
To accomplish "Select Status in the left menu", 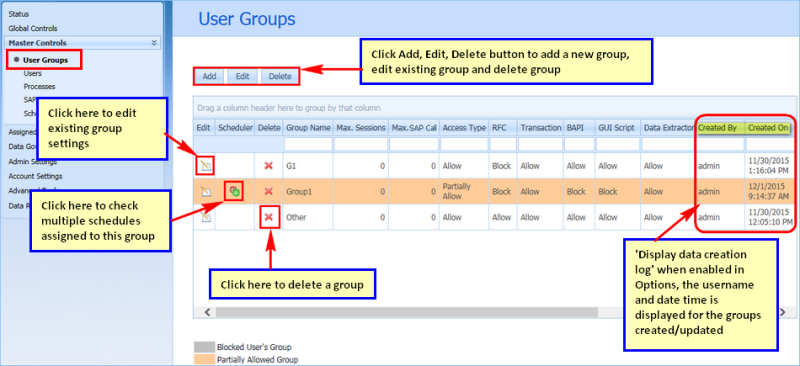I will click(x=18, y=14).
